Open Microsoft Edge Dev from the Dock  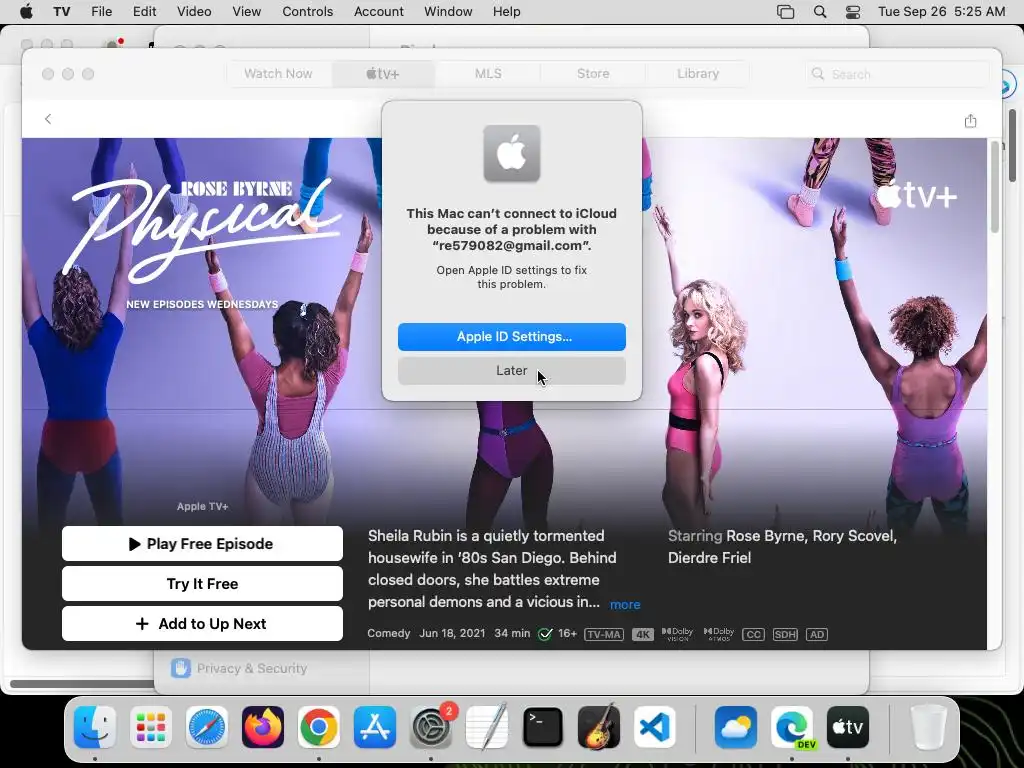tap(792, 727)
